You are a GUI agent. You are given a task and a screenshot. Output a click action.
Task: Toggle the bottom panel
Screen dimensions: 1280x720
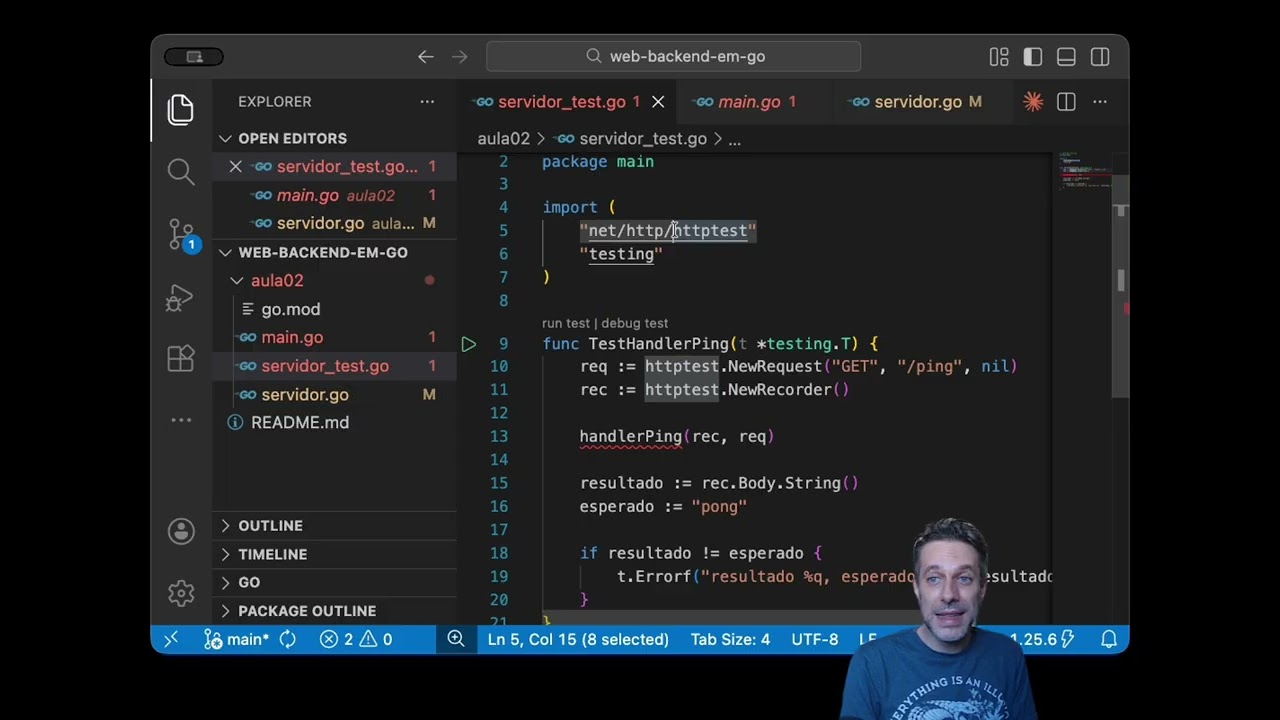1066,57
